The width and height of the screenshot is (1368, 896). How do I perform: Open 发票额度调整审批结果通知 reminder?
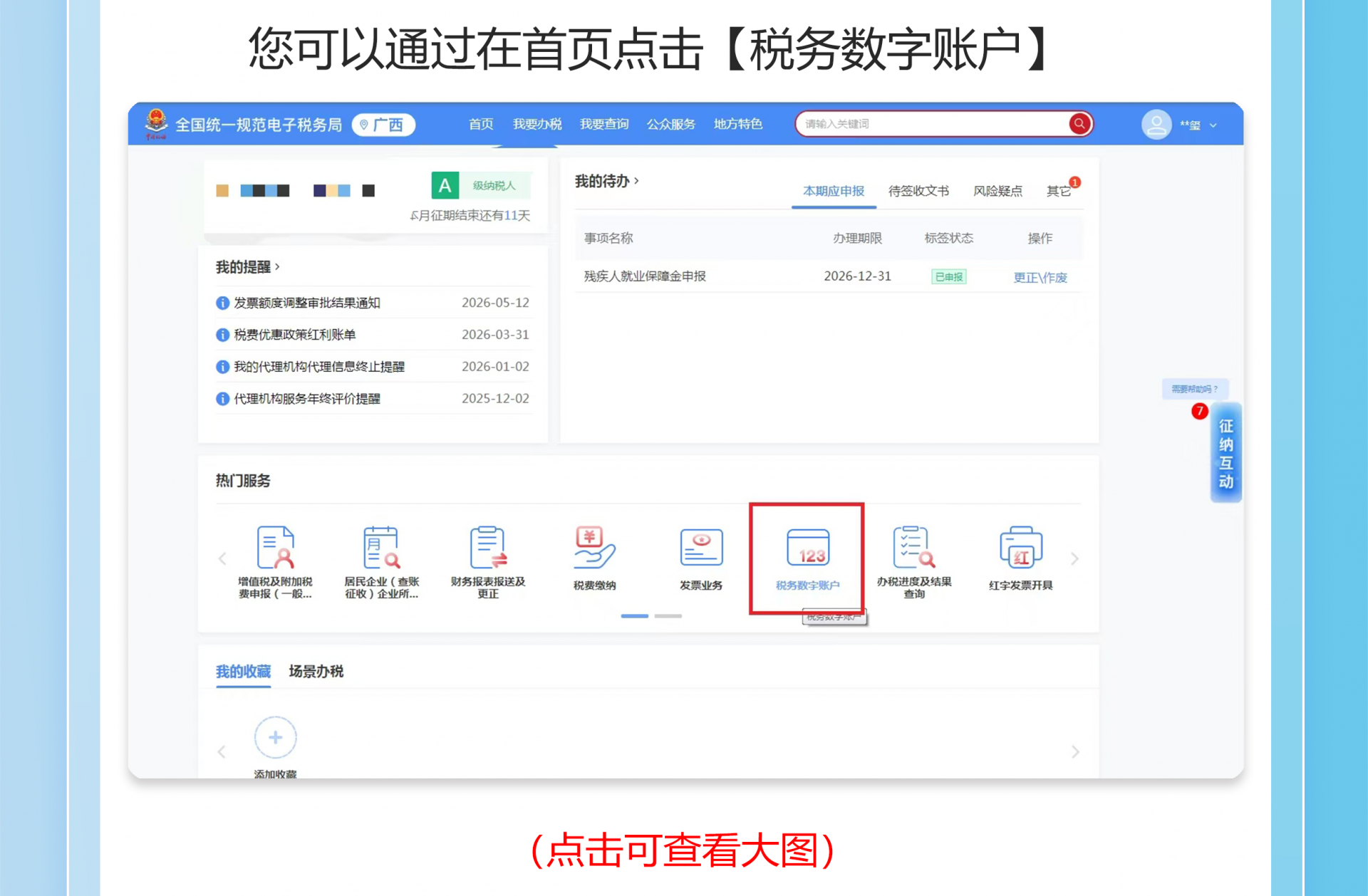[307, 303]
